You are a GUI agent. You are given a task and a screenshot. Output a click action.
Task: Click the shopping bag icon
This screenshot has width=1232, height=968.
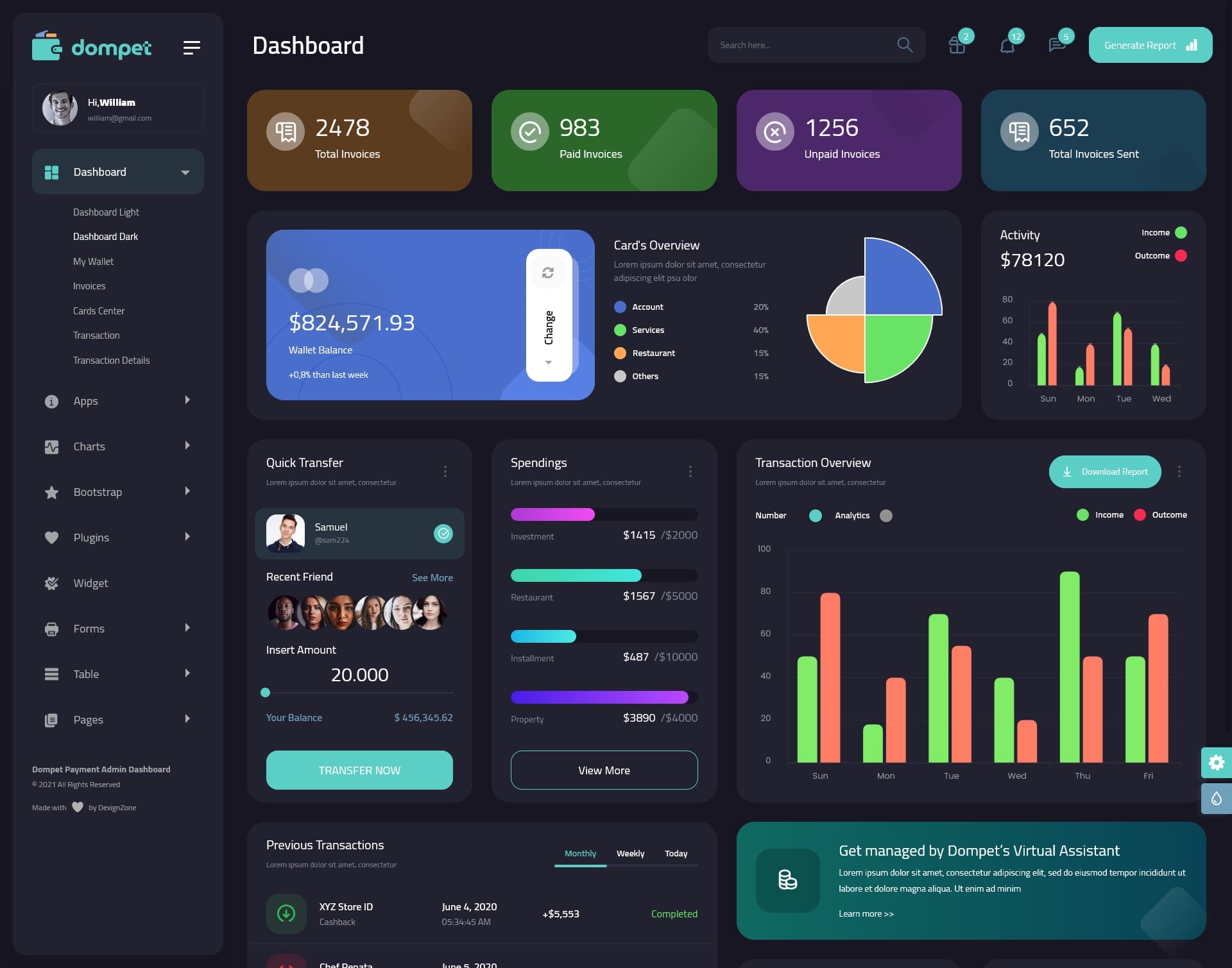956,45
